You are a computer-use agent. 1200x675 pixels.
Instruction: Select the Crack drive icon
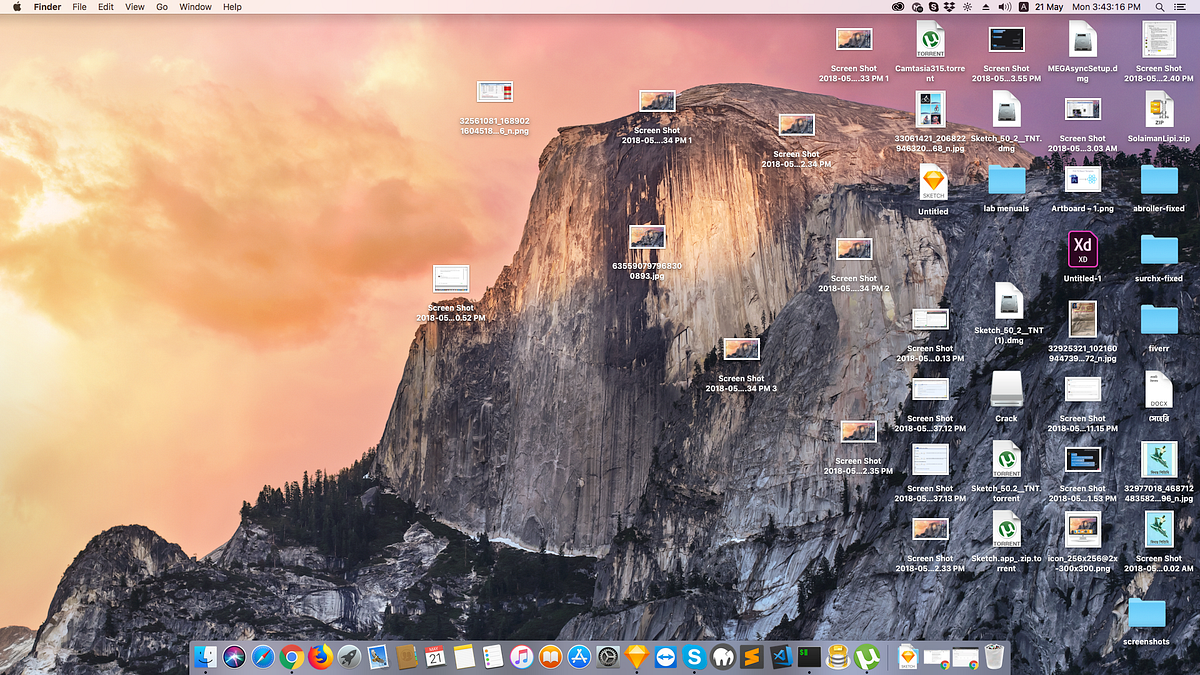1007,390
